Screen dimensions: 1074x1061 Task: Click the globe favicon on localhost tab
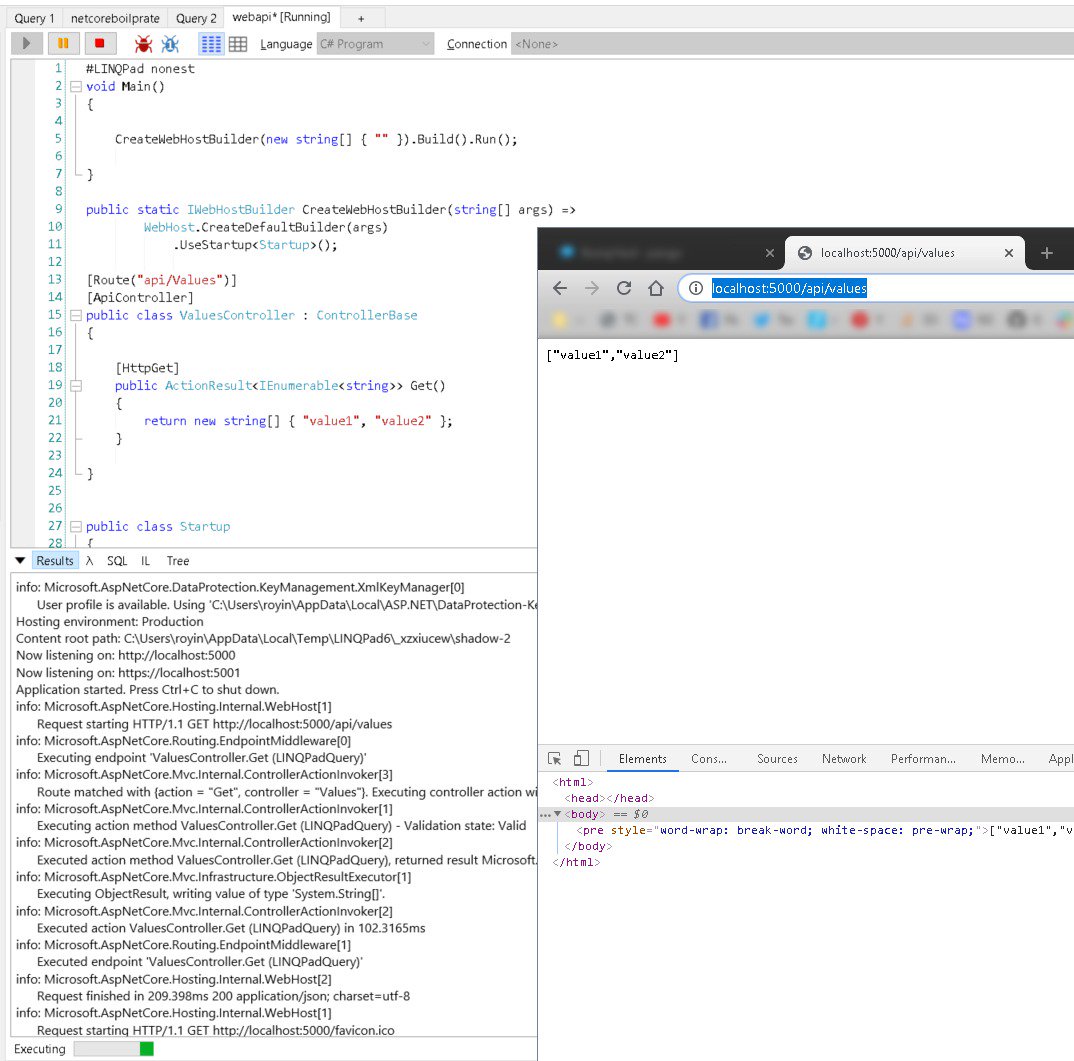click(805, 253)
